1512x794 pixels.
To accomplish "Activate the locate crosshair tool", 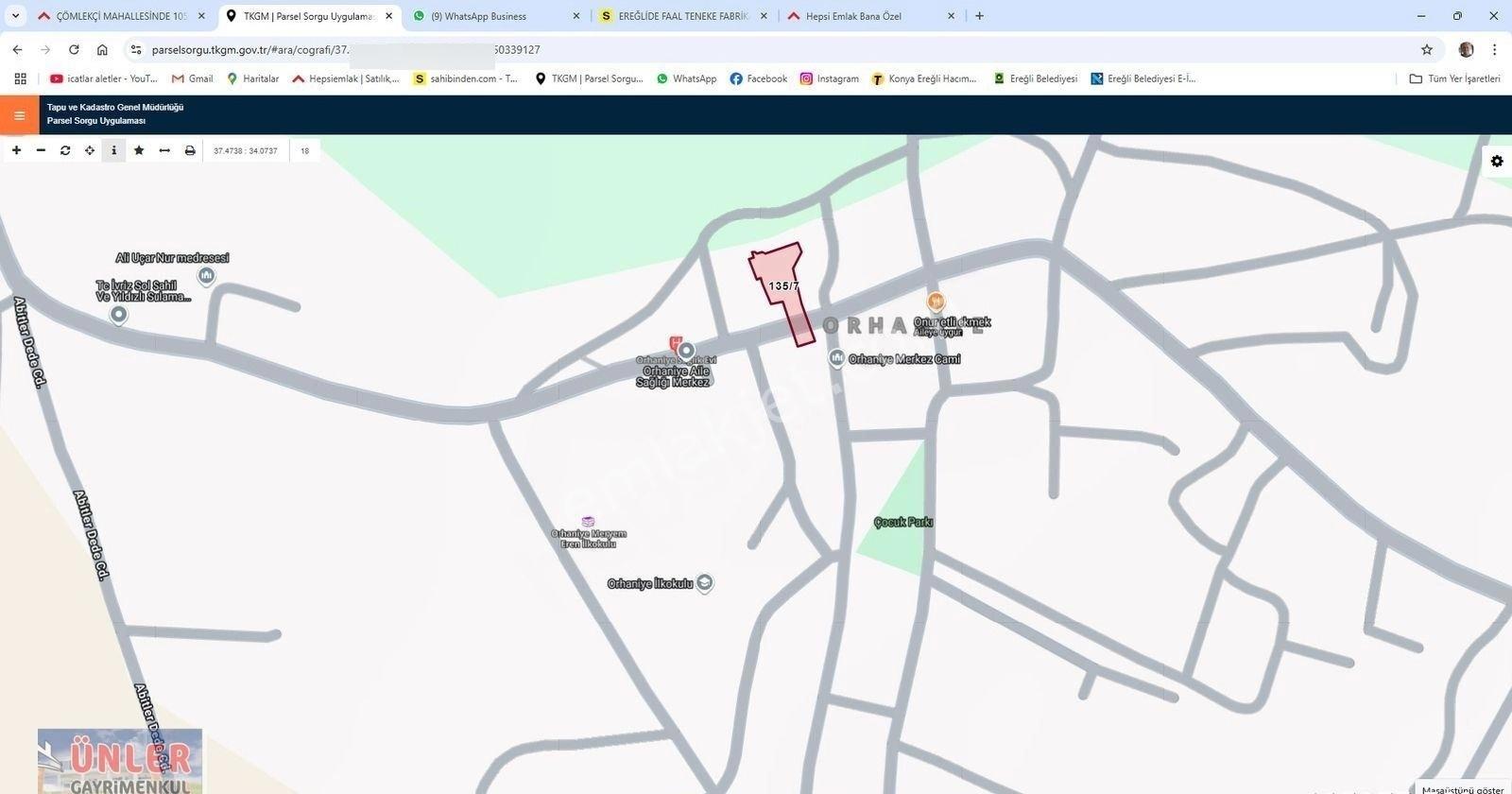I will pyautogui.click(x=90, y=150).
